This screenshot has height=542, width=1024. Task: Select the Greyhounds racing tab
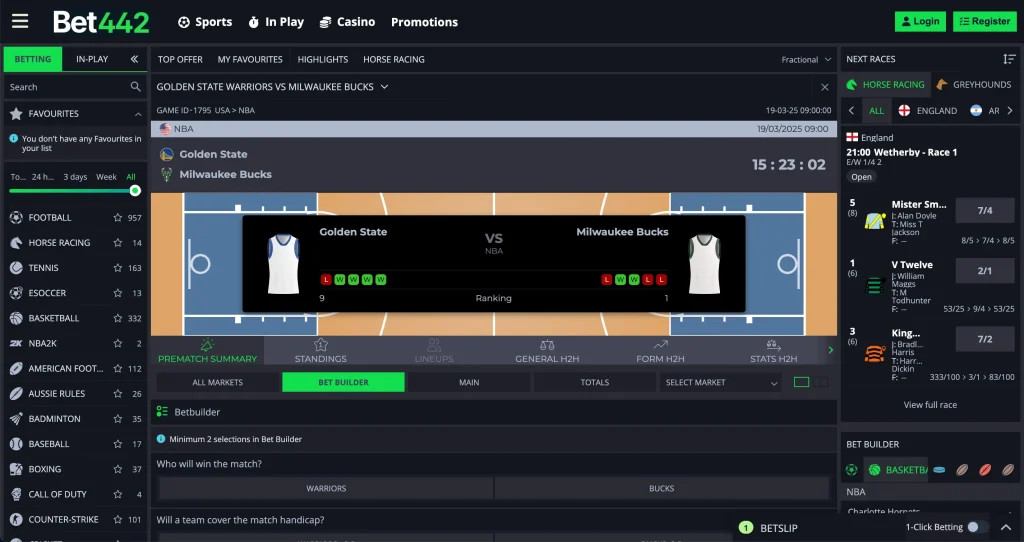pos(974,84)
